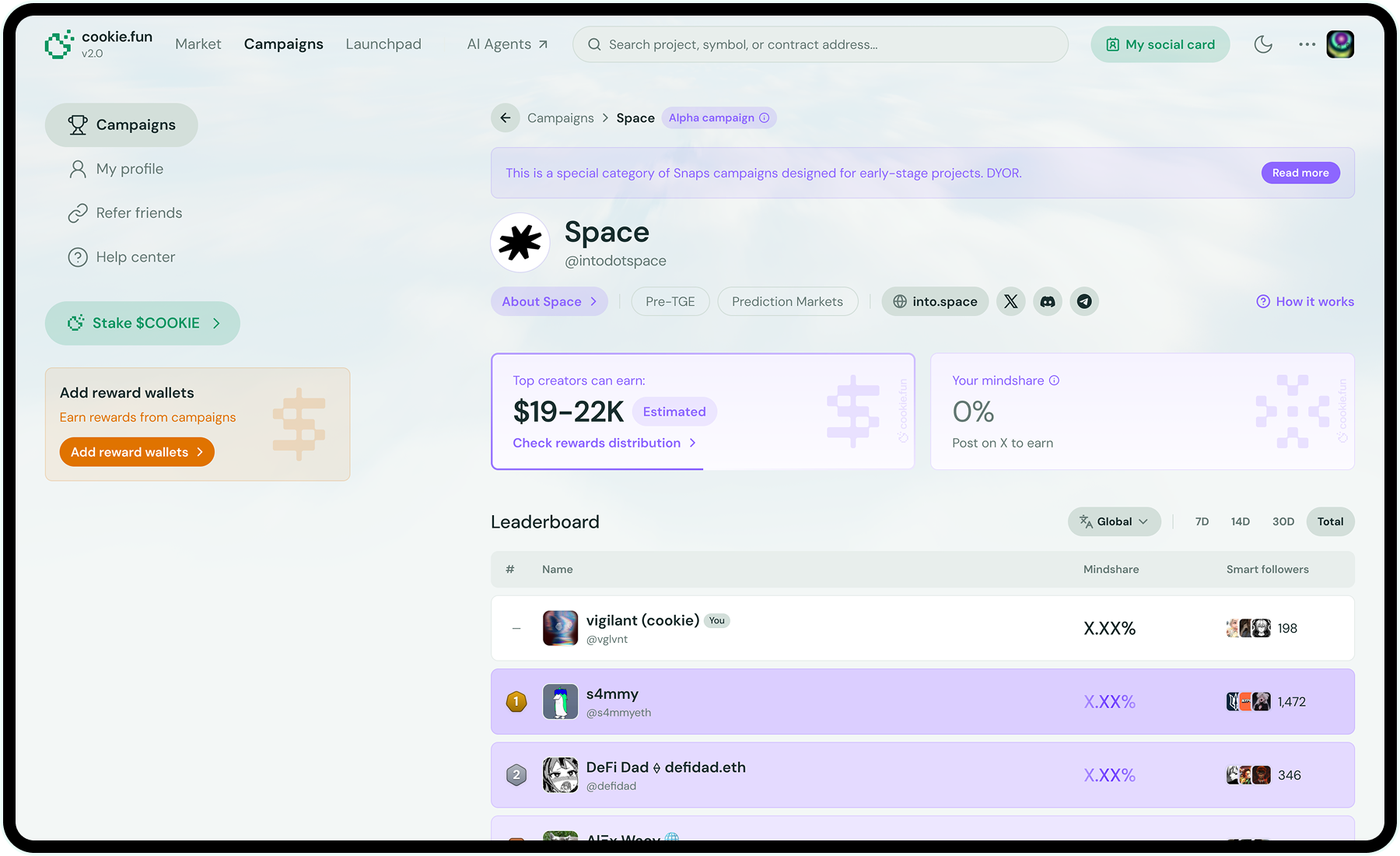Click the rank 2 silver badge
This screenshot has height=856, width=1400.
tap(516, 775)
